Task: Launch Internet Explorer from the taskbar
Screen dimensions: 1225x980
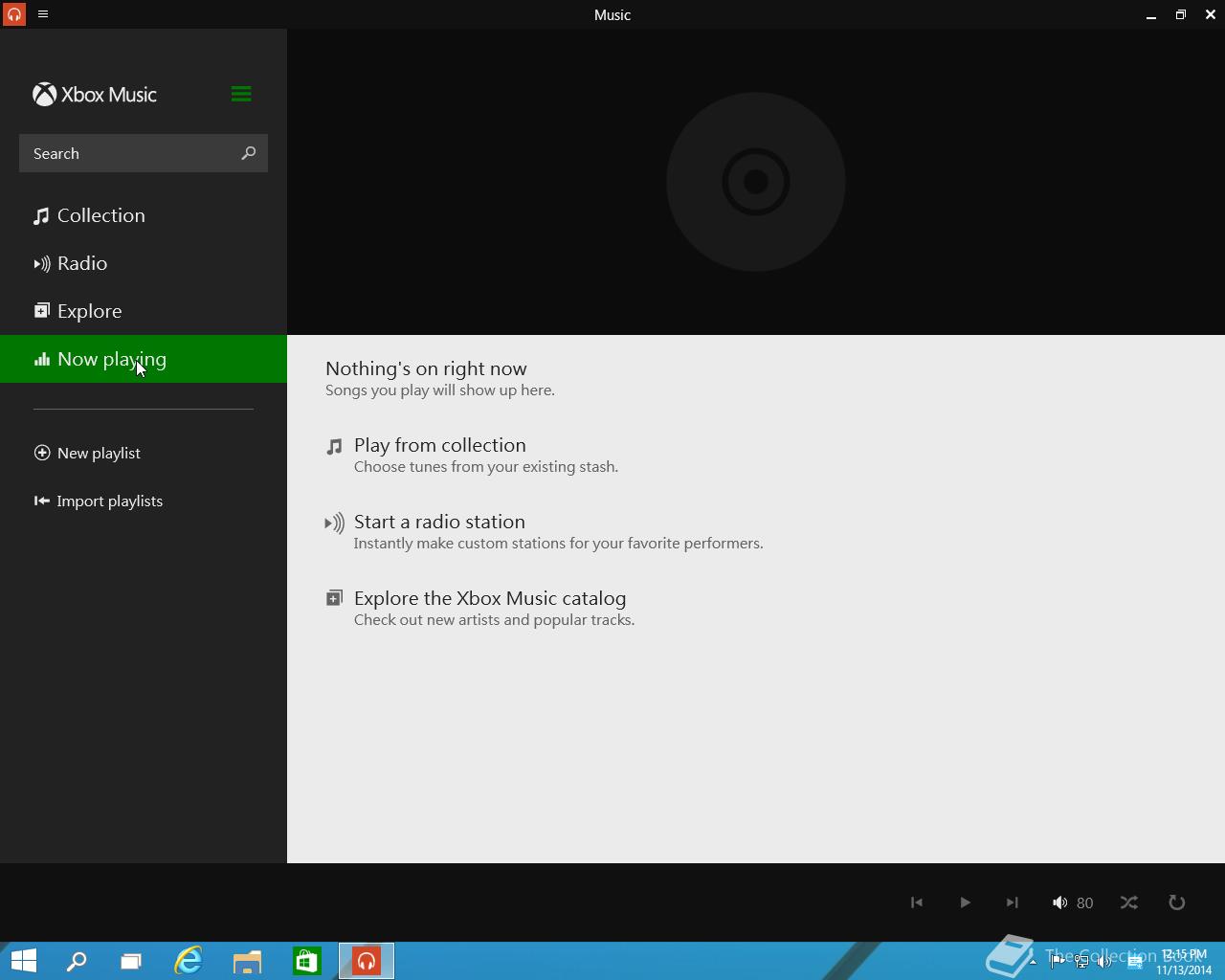Action: 189,961
